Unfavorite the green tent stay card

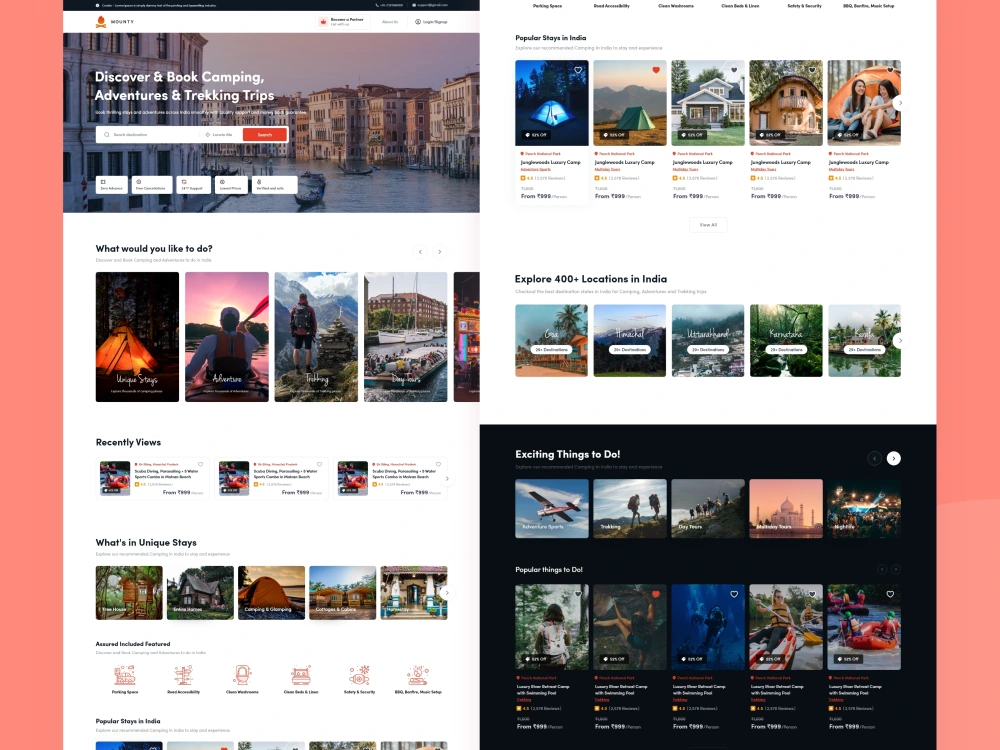656,70
